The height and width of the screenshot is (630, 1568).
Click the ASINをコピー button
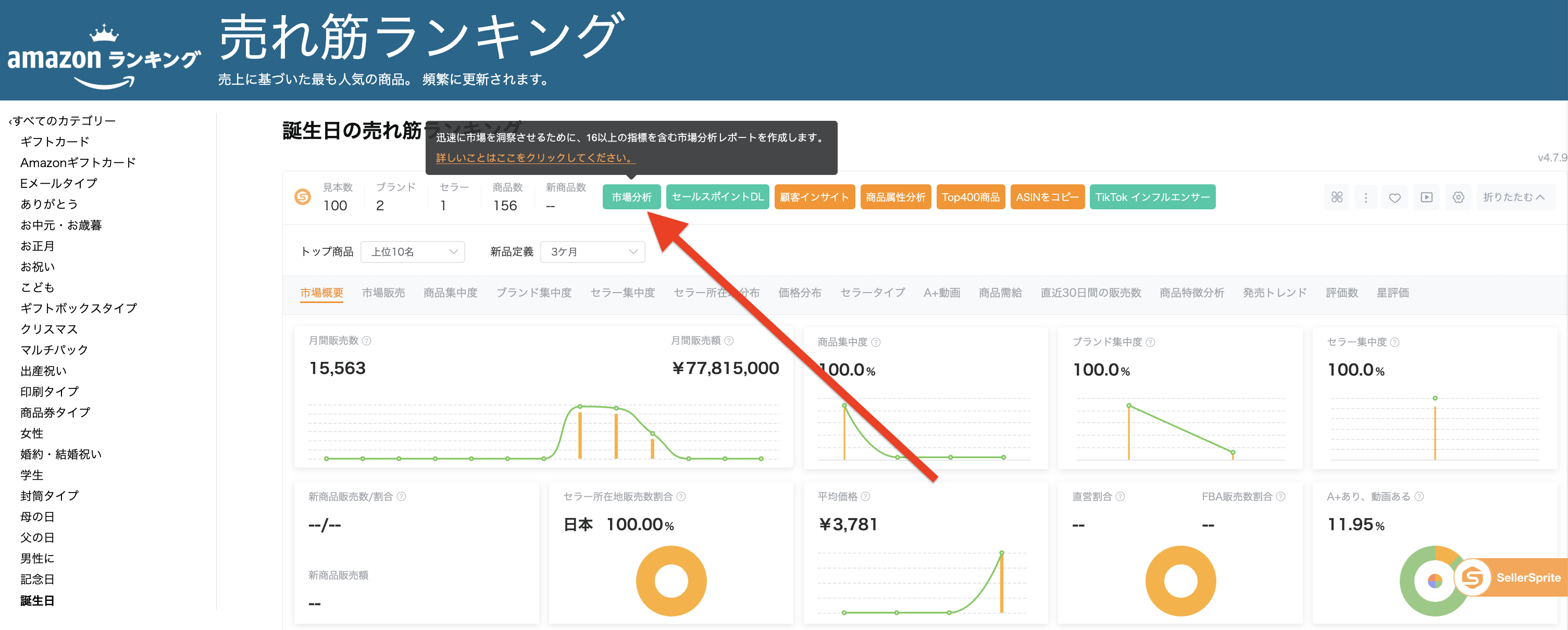point(1048,197)
